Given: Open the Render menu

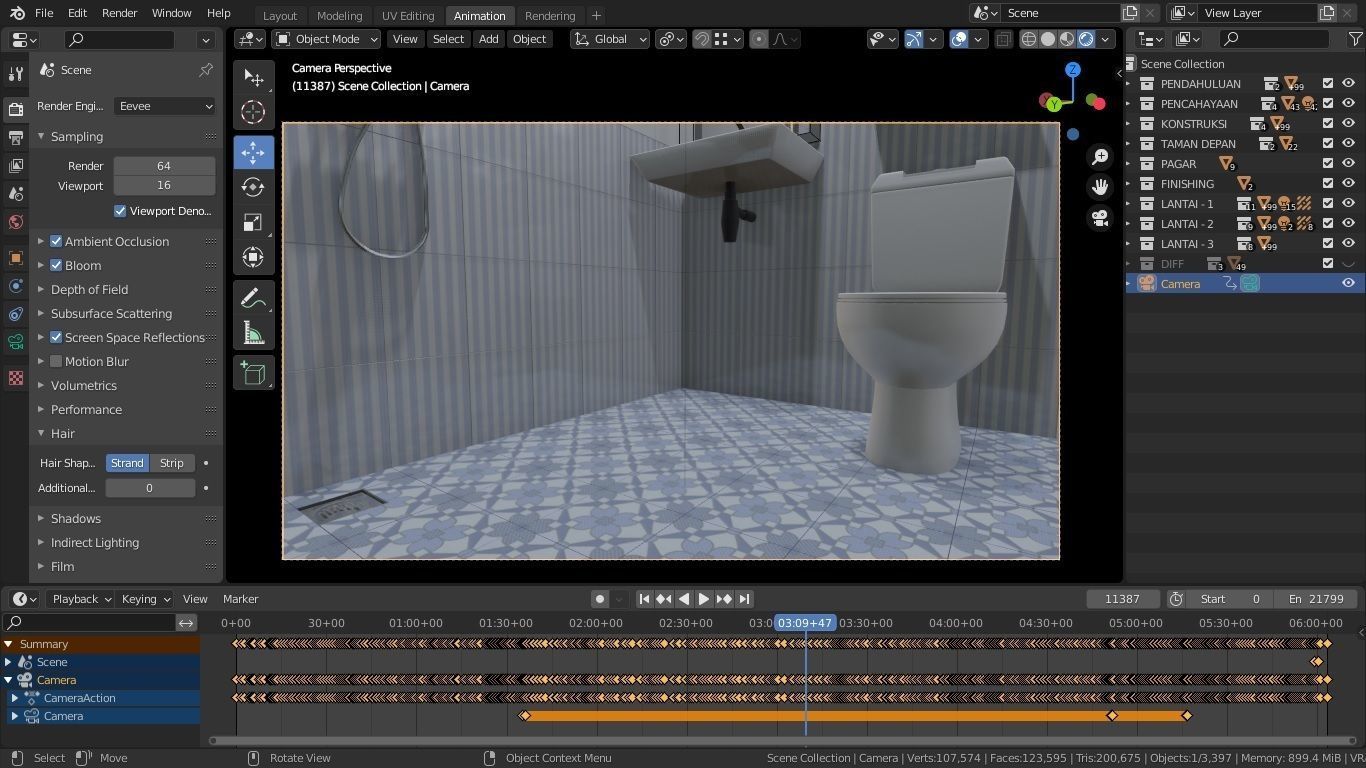Looking at the screenshot, I should (x=119, y=13).
